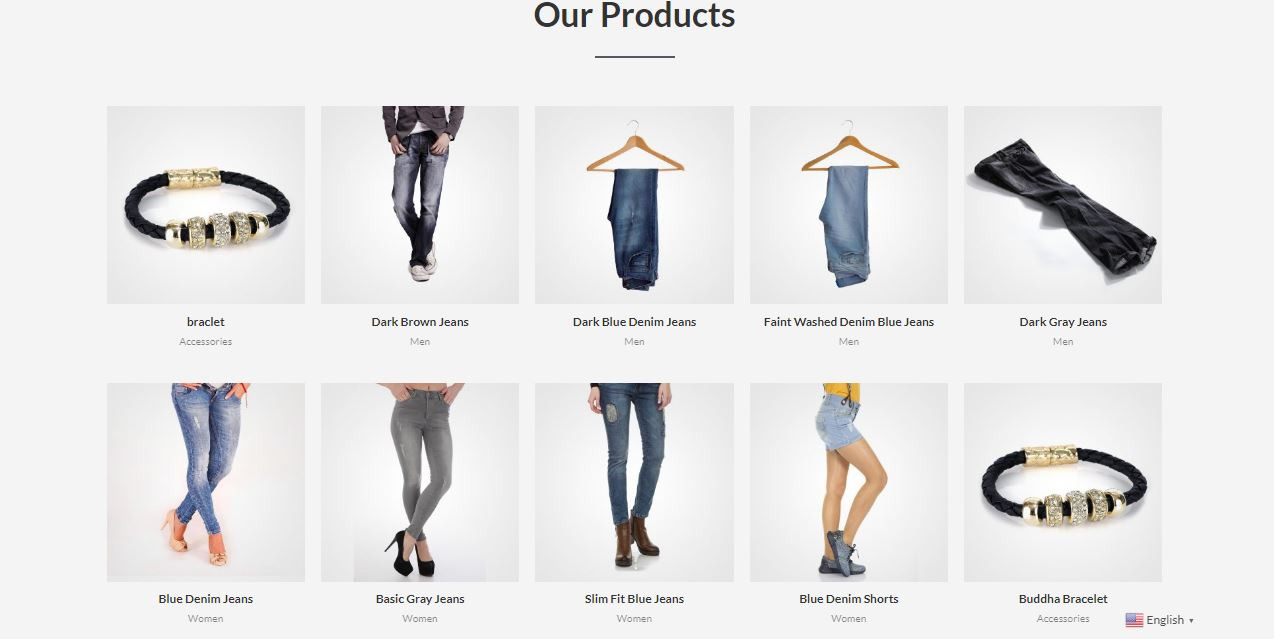Open the braclet product image
1274x639 pixels.
(x=206, y=205)
